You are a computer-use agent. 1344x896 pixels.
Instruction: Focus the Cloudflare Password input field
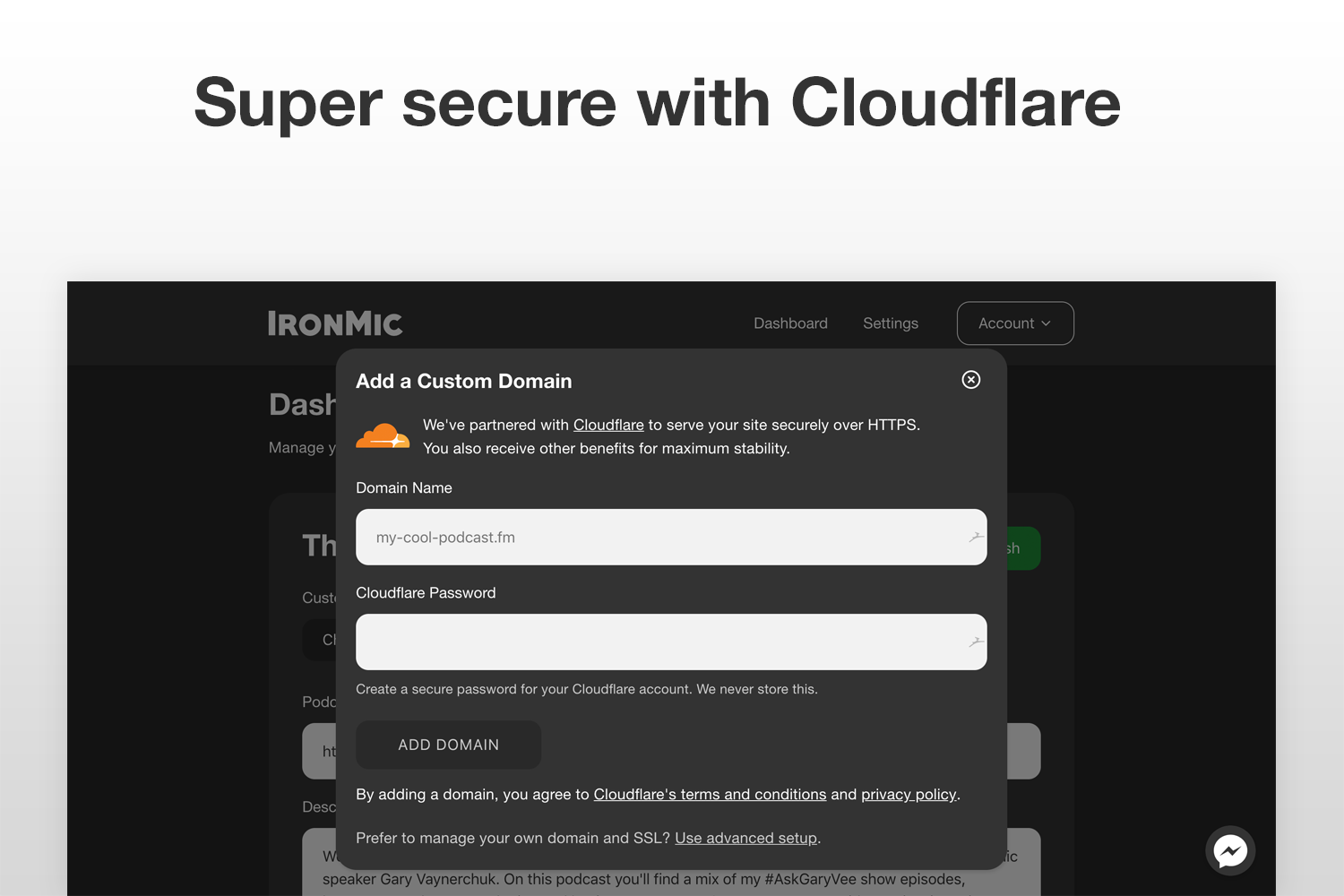663,642
